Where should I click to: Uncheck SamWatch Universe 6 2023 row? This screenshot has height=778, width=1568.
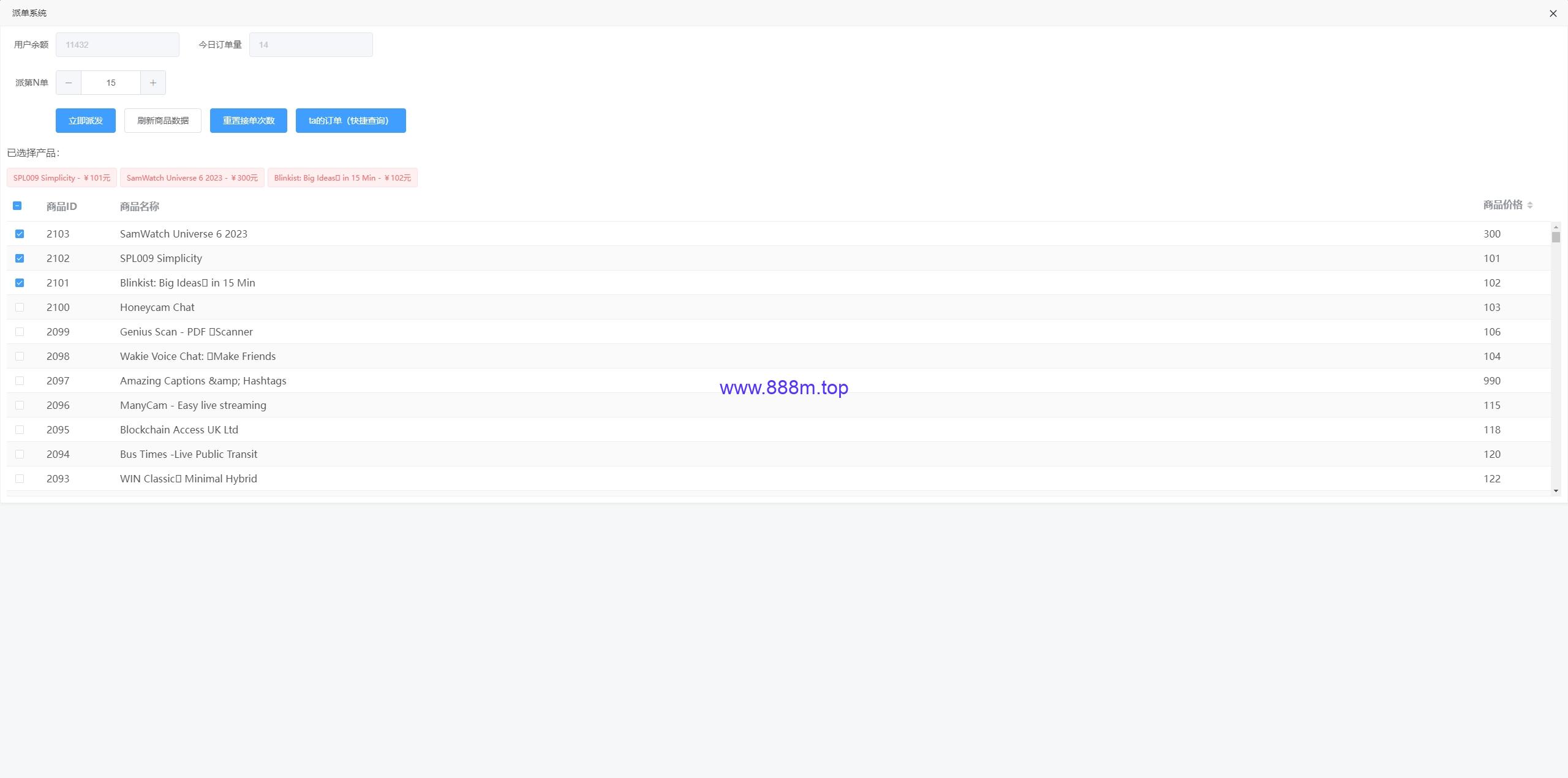pos(20,234)
